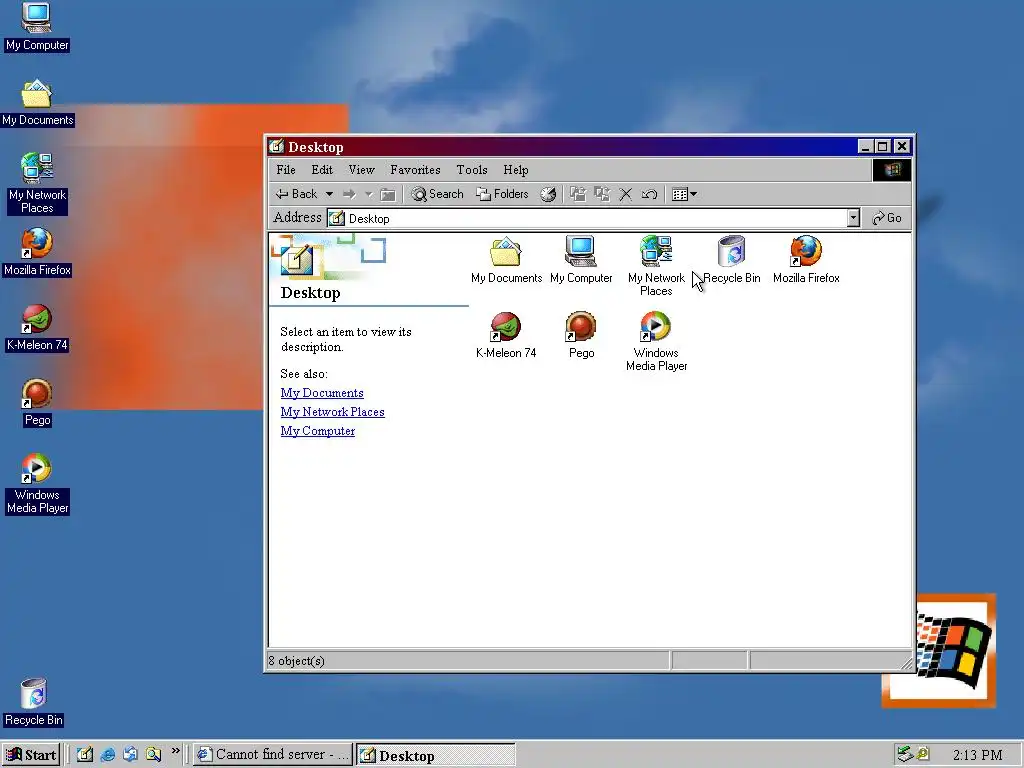Expand the Address bar dropdown

853,218
